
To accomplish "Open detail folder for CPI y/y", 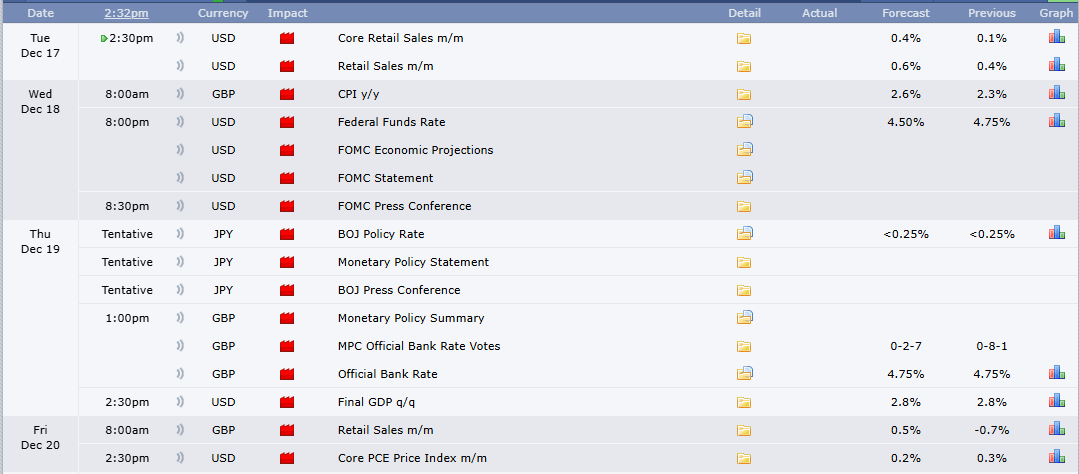I will coord(744,95).
